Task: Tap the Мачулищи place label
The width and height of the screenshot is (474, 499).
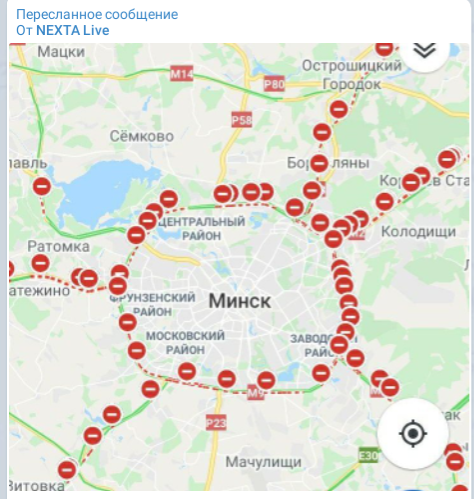Action: click(x=263, y=462)
